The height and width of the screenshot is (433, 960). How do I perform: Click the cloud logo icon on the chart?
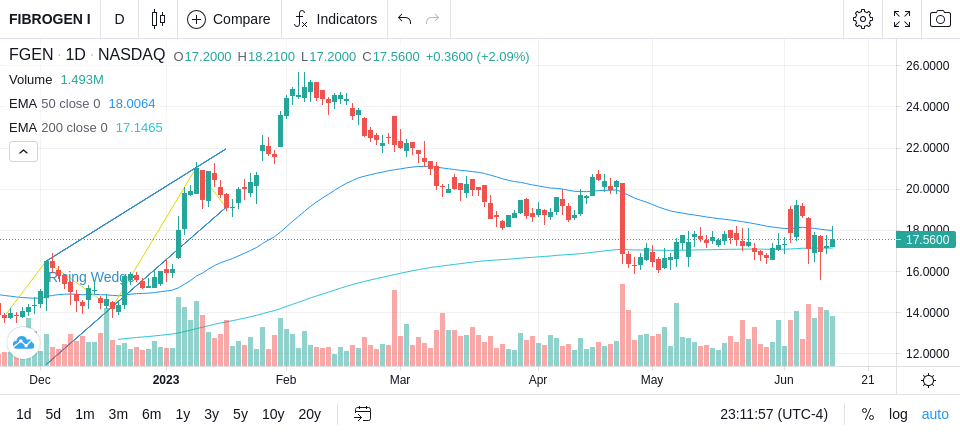(x=23, y=343)
